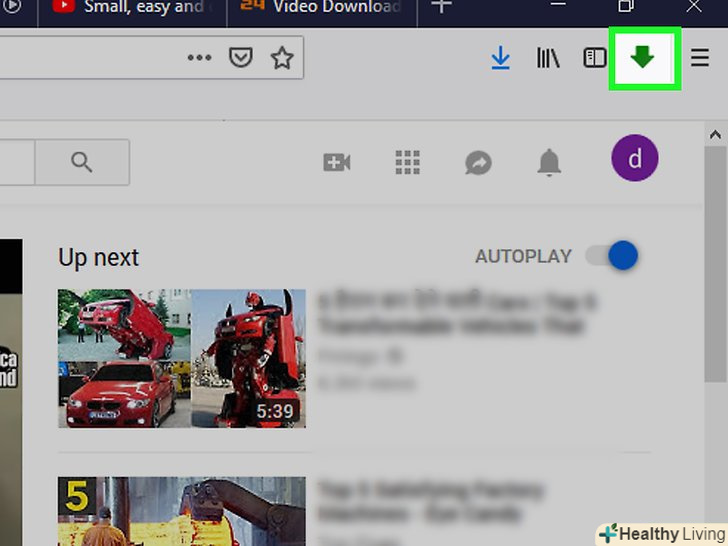This screenshot has height=546, width=728.
Task: Open the Library bookmarks and history icon
Action: pyautogui.click(x=548, y=59)
